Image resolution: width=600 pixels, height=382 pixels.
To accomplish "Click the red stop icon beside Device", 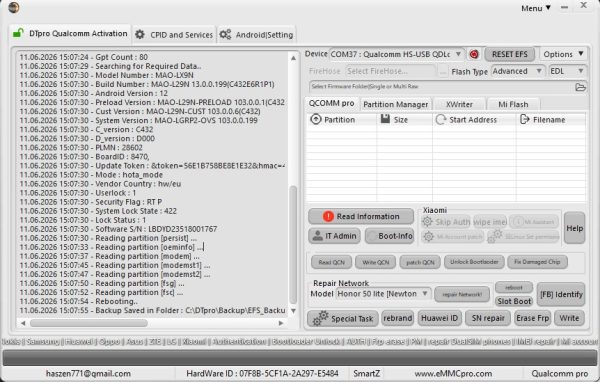I will pos(474,54).
